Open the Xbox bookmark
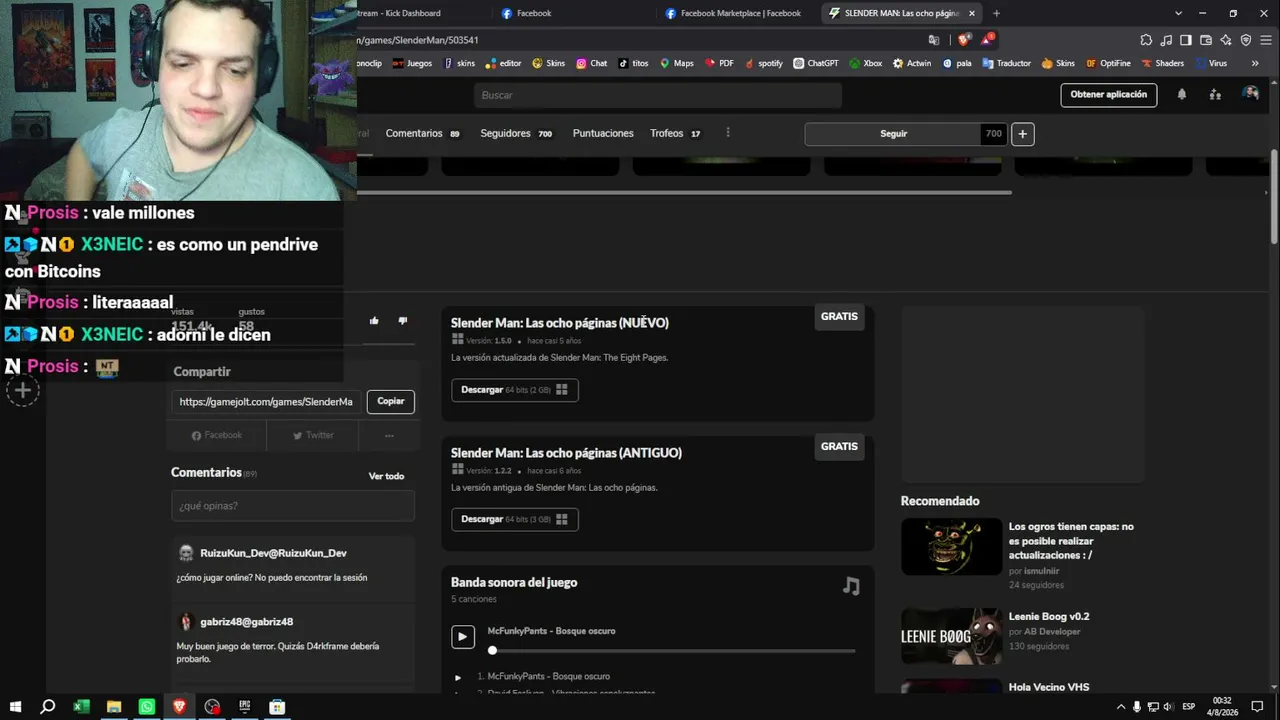The image size is (1280, 720). [x=866, y=63]
